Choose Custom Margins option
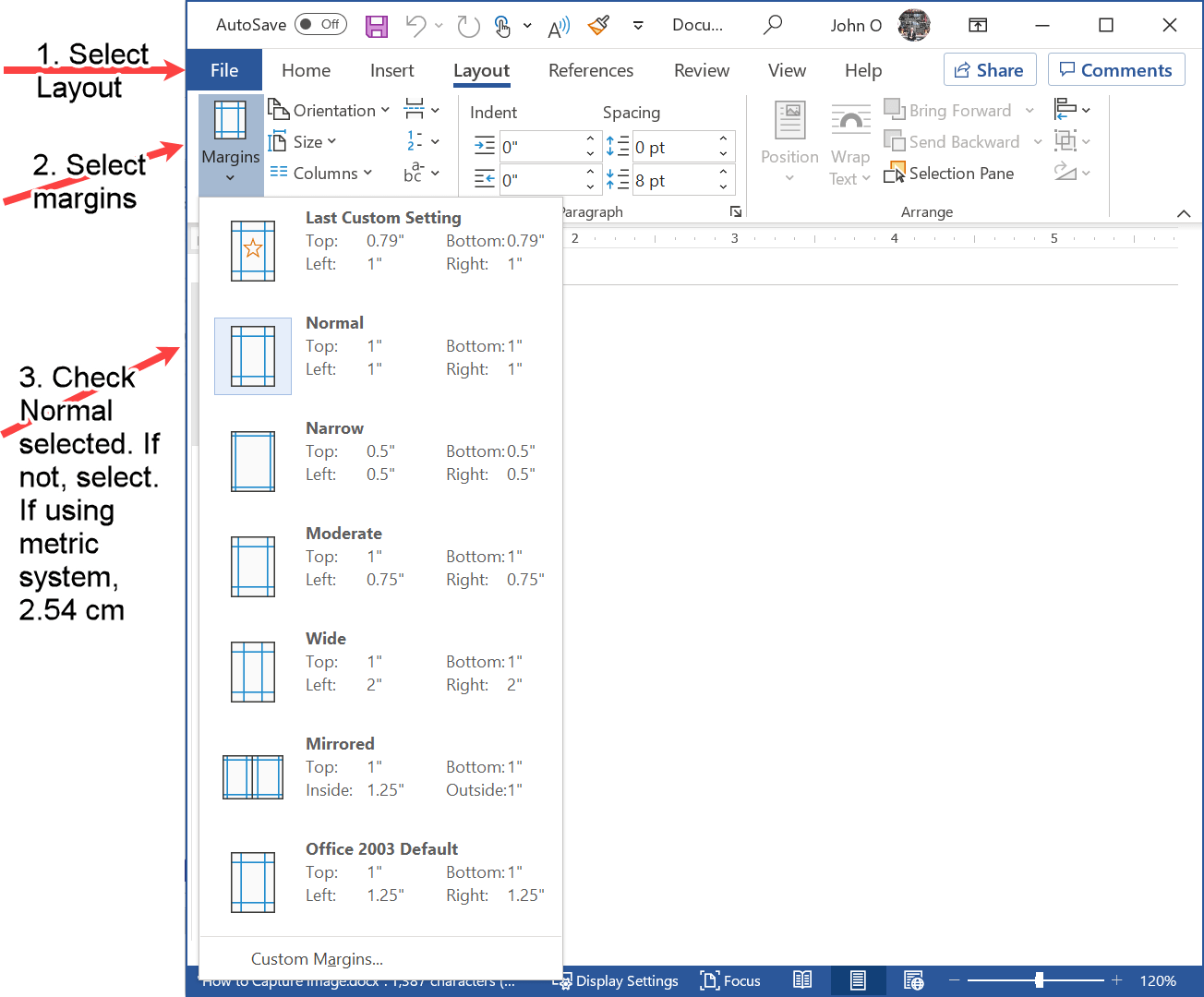The image size is (1204, 997). coord(380,959)
